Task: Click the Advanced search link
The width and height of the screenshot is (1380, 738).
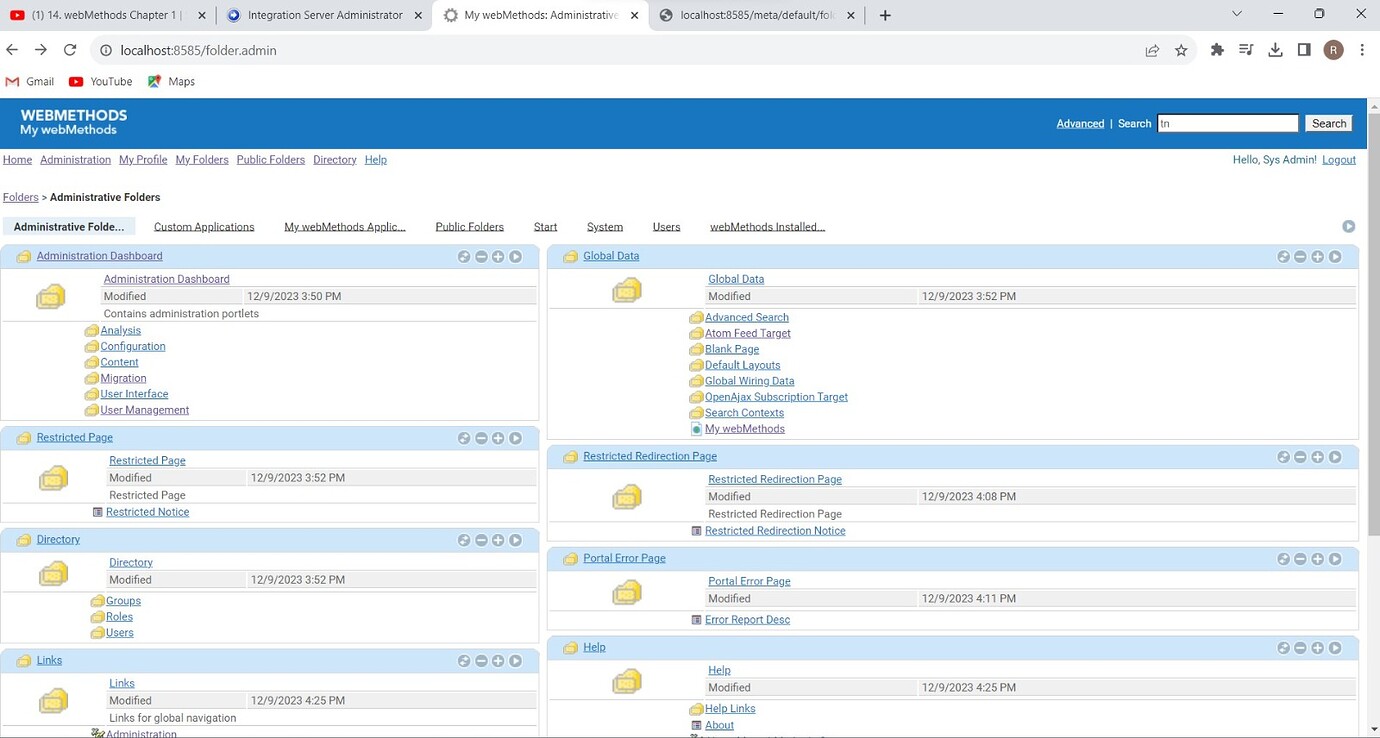Action: (x=1080, y=124)
